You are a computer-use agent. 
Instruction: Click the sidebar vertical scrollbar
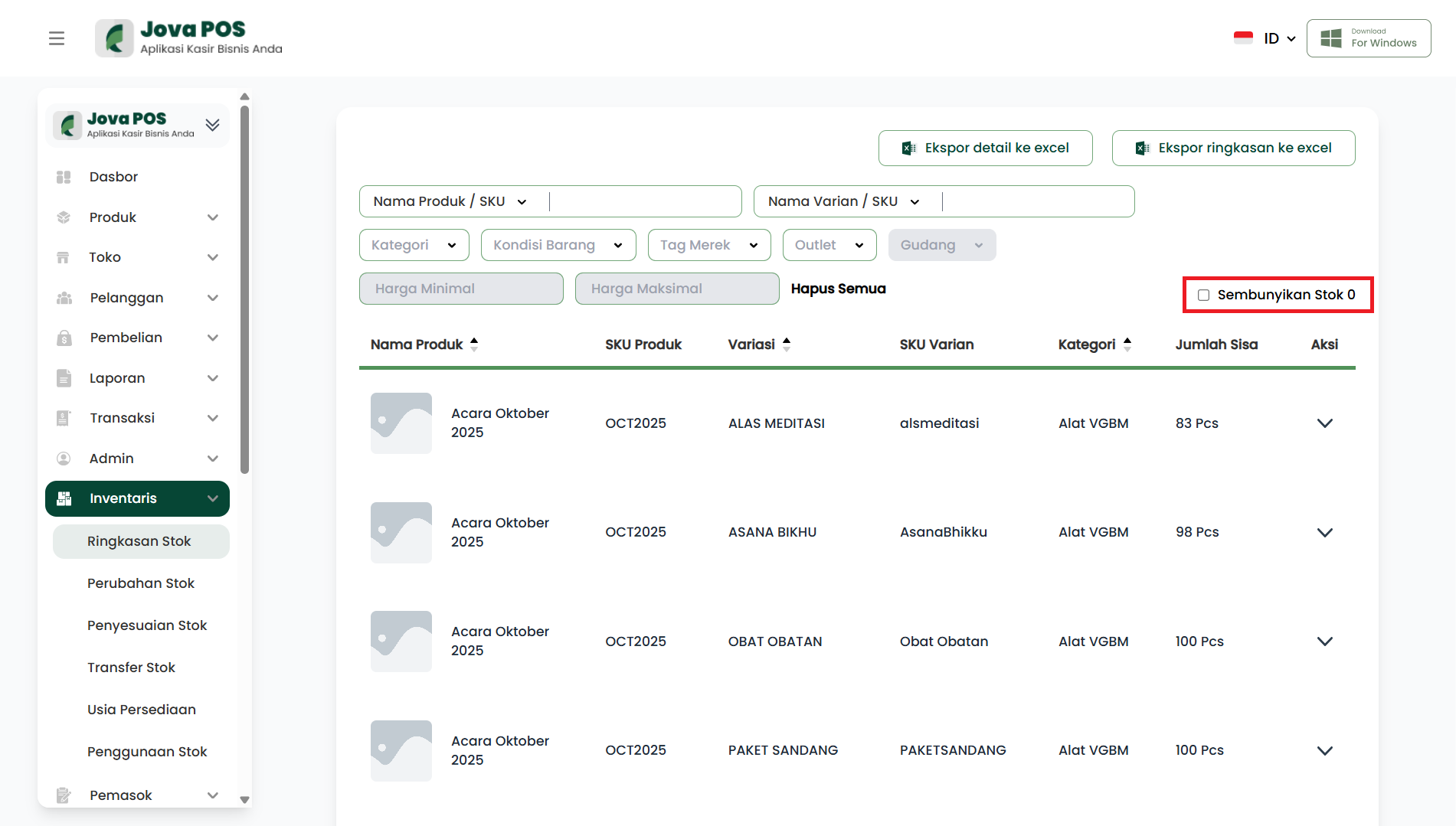tap(244, 291)
